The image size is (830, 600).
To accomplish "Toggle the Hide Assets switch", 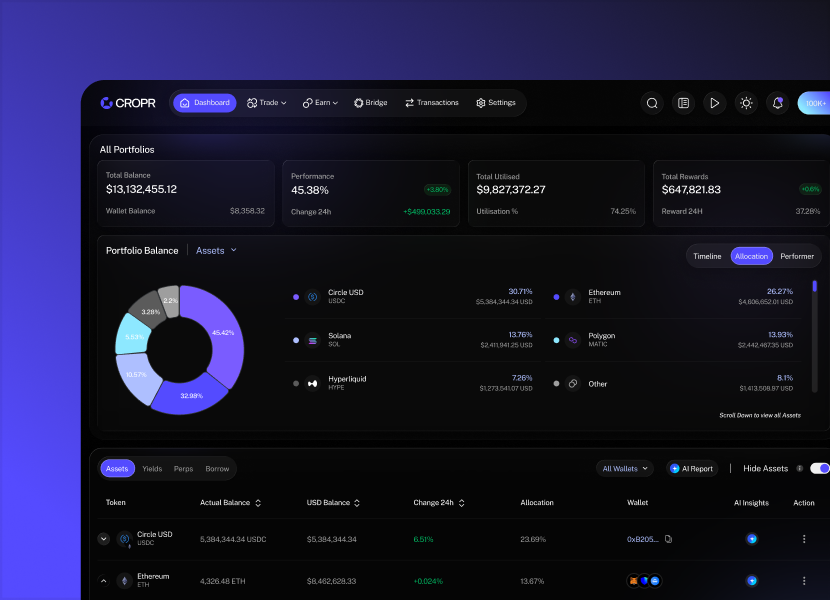I will tap(820, 468).
